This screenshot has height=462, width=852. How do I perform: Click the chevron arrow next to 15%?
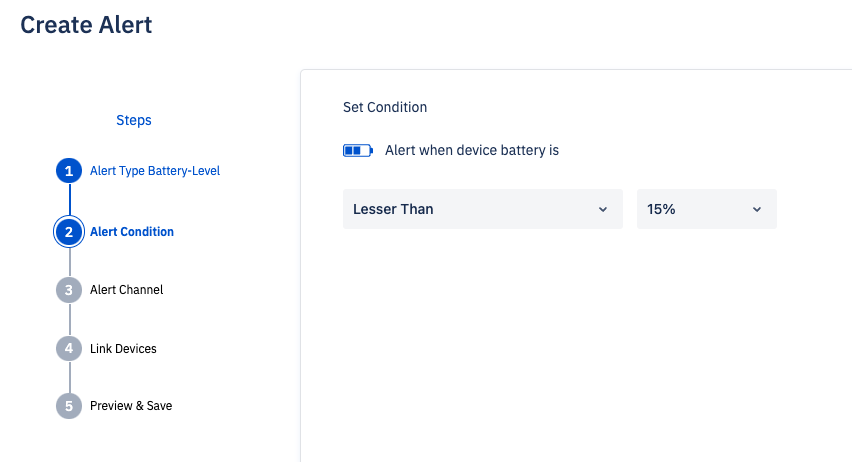[756, 209]
